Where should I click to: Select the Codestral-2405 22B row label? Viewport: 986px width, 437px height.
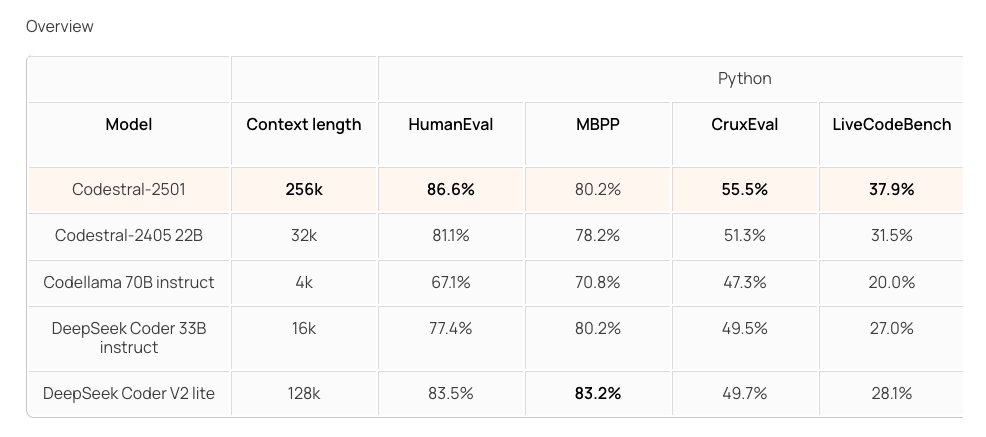coord(129,236)
